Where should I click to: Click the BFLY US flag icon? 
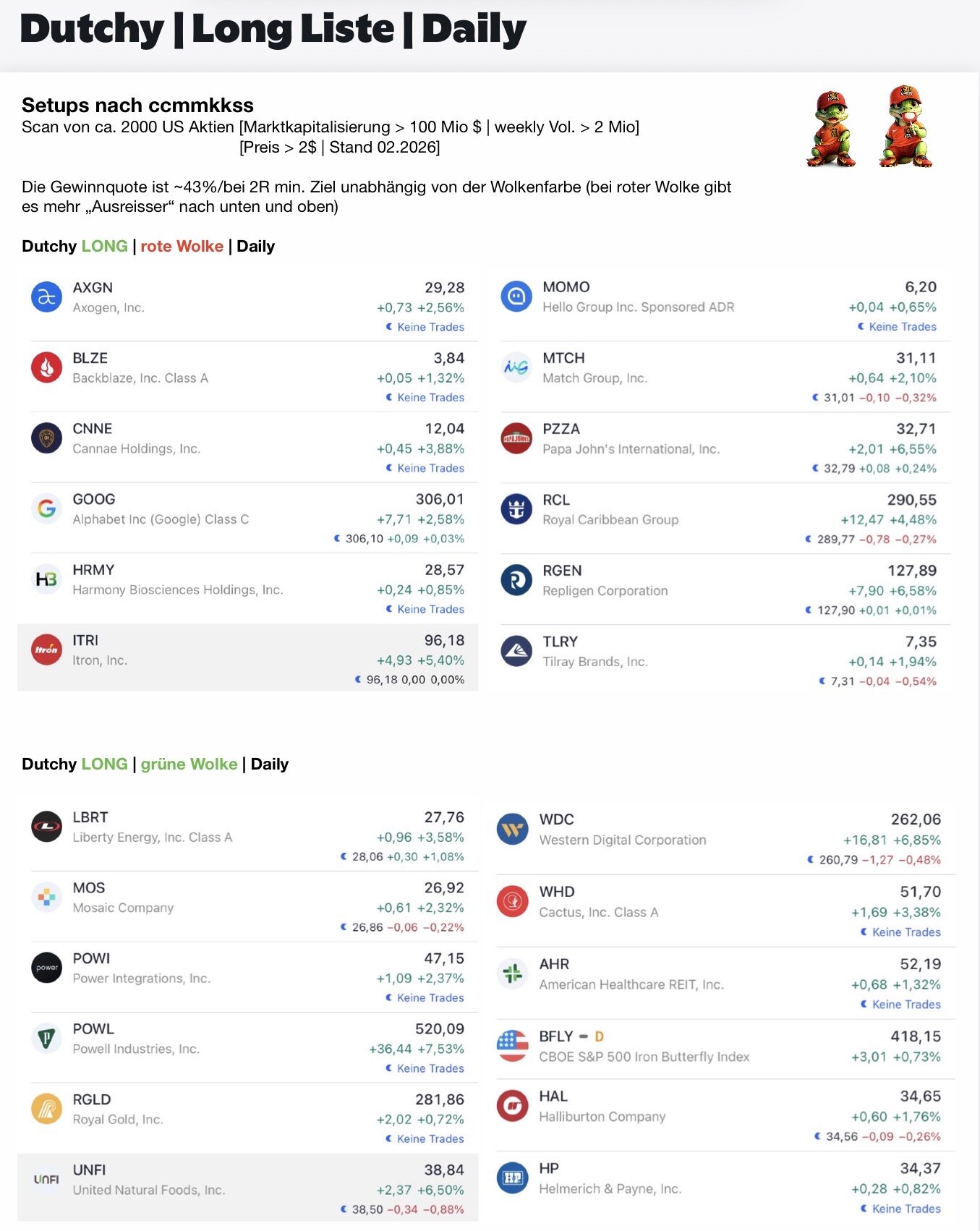pyautogui.click(x=513, y=1046)
